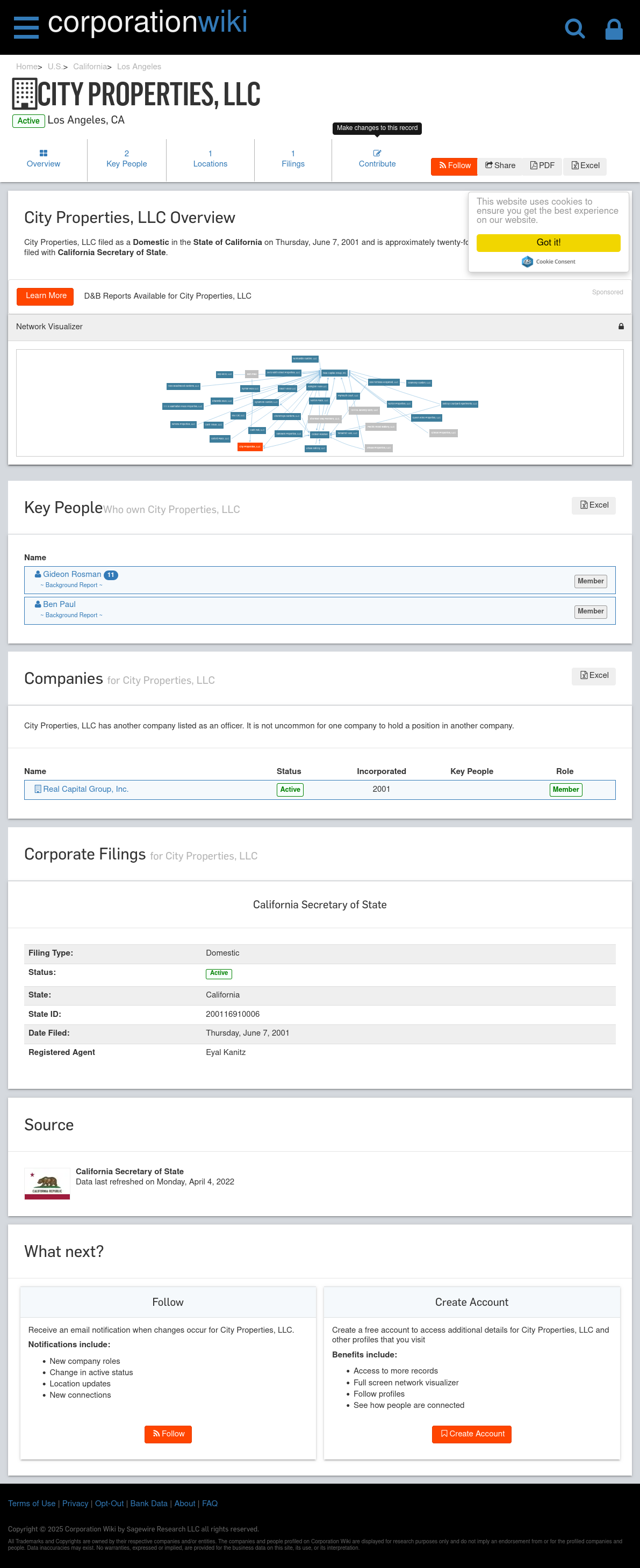The height and width of the screenshot is (1568, 640).
Task: Click the green Active badge under the title
Action: click(x=28, y=121)
